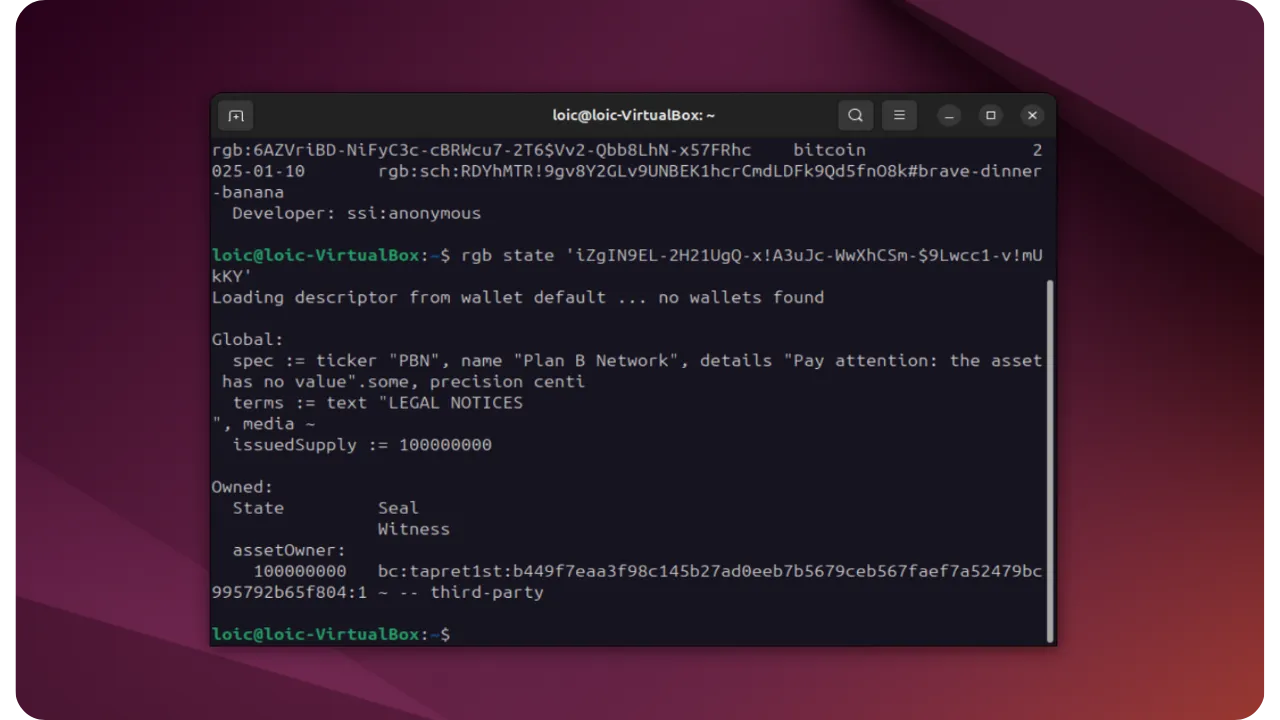Viewport: 1280px width, 720px height.
Task: Click the search icon in the header bar
Action: [855, 115]
